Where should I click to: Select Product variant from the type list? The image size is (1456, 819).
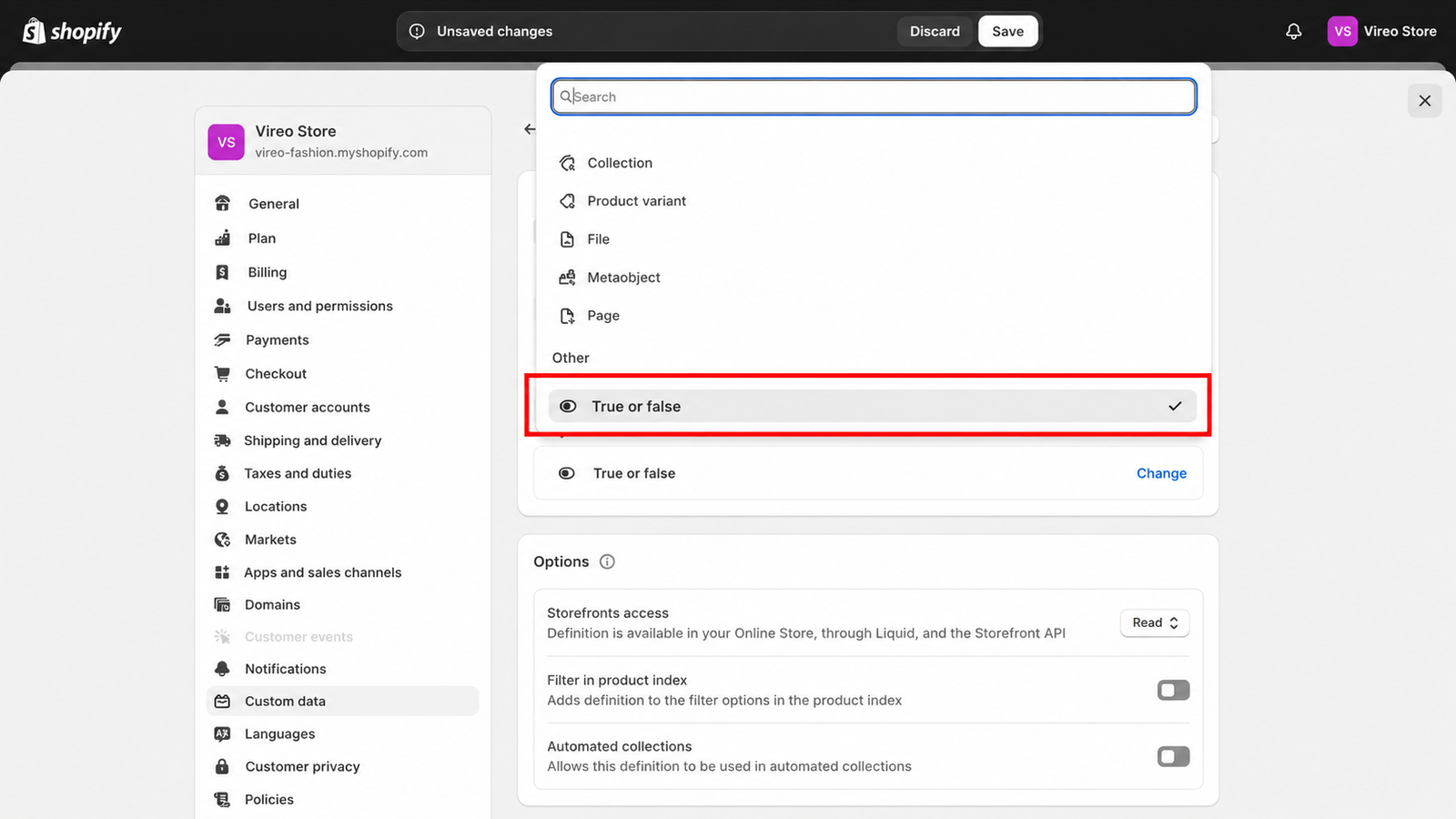[873, 201]
